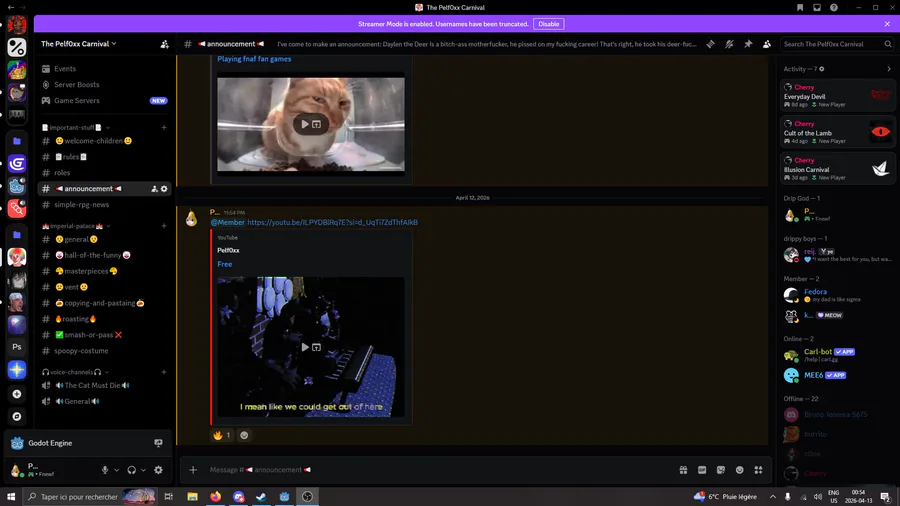This screenshot has width=900, height=506.
Task: Expand the Activity panel chevron
Action: pyautogui.click(x=889, y=69)
